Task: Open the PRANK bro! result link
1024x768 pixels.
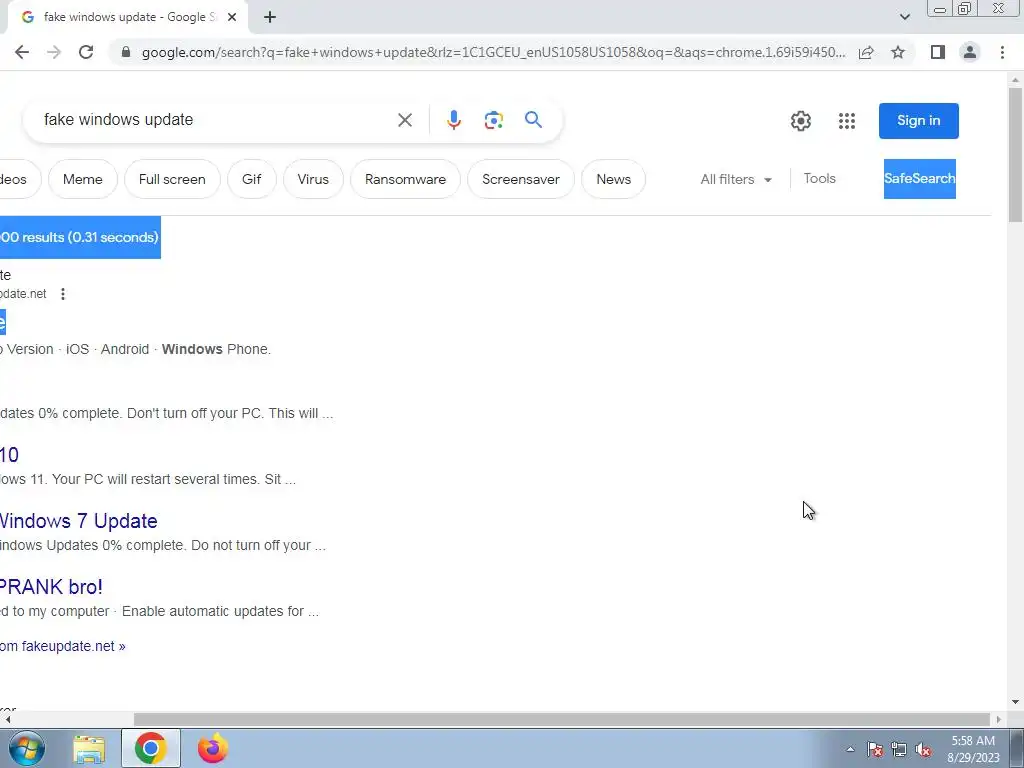Action: pyautogui.click(x=51, y=587)
